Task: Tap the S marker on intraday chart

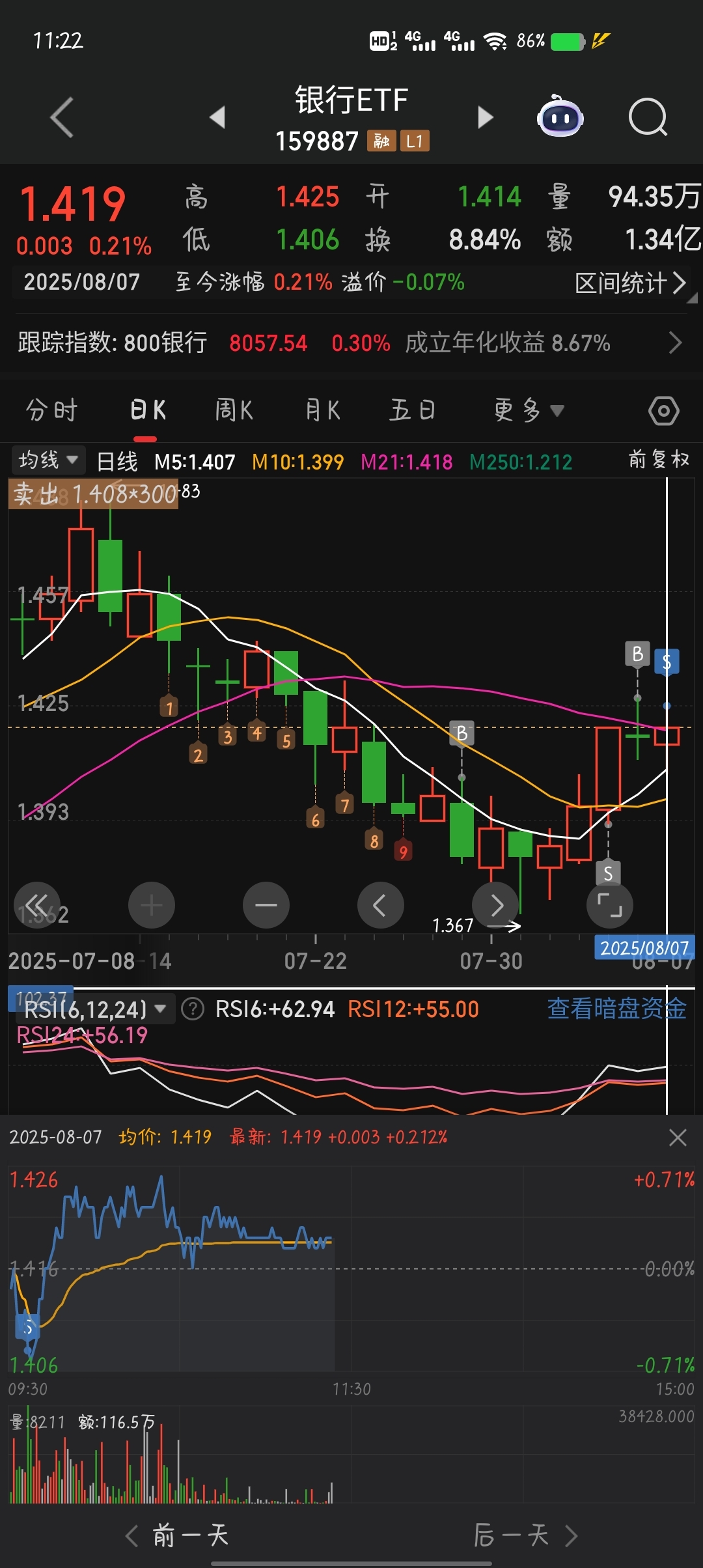Action: pyautogui.click(x=28, y=1327)
